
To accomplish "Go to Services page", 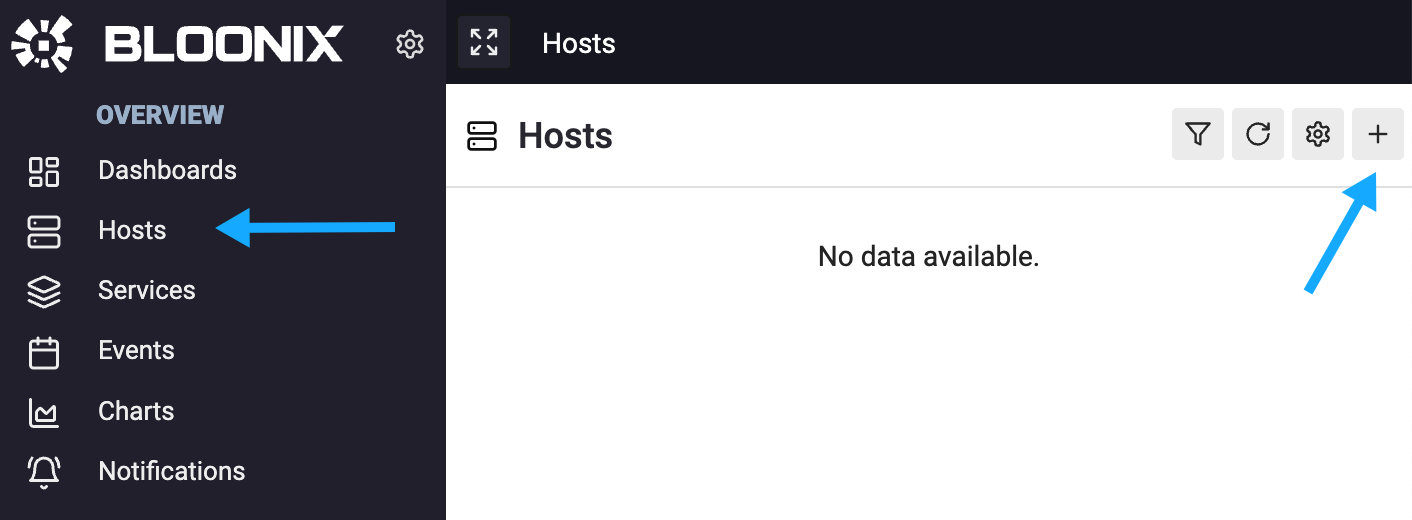I will [x=147, y=290].
